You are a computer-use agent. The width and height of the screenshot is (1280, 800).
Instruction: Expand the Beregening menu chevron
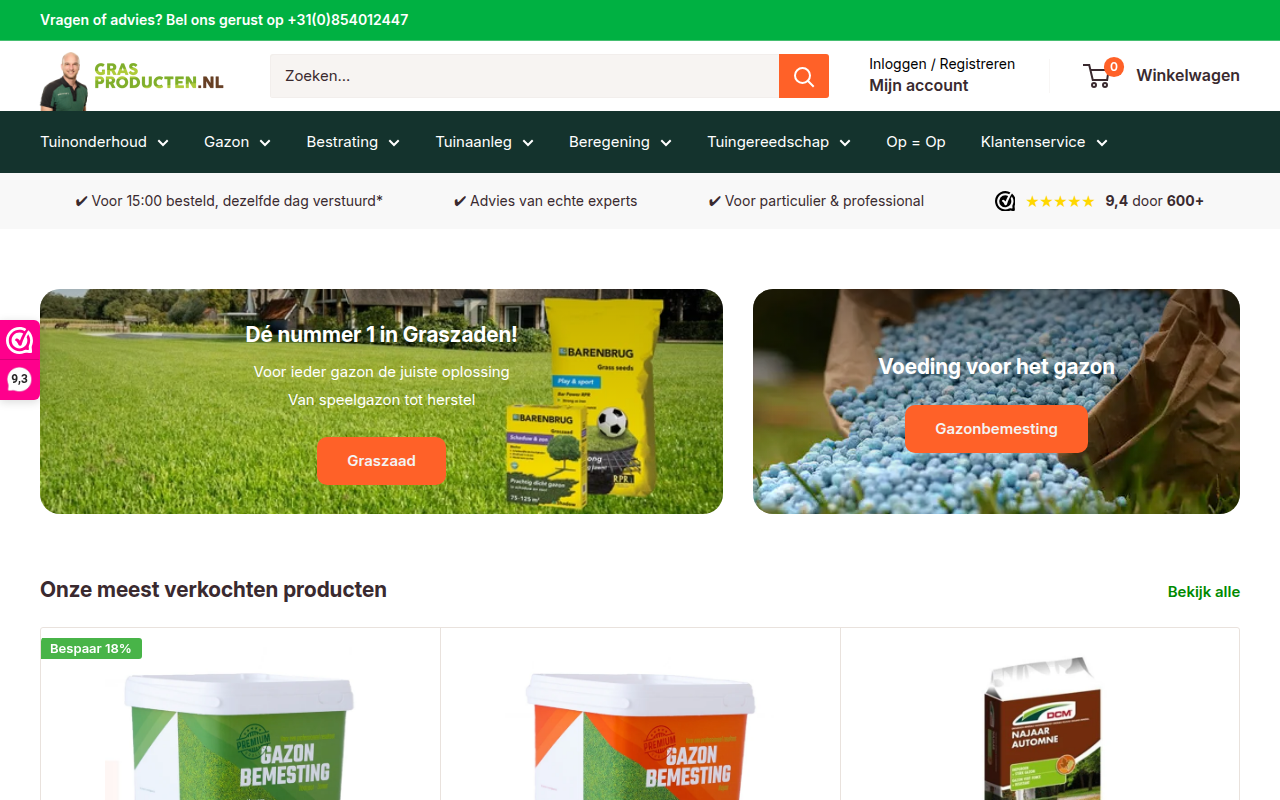666,143
